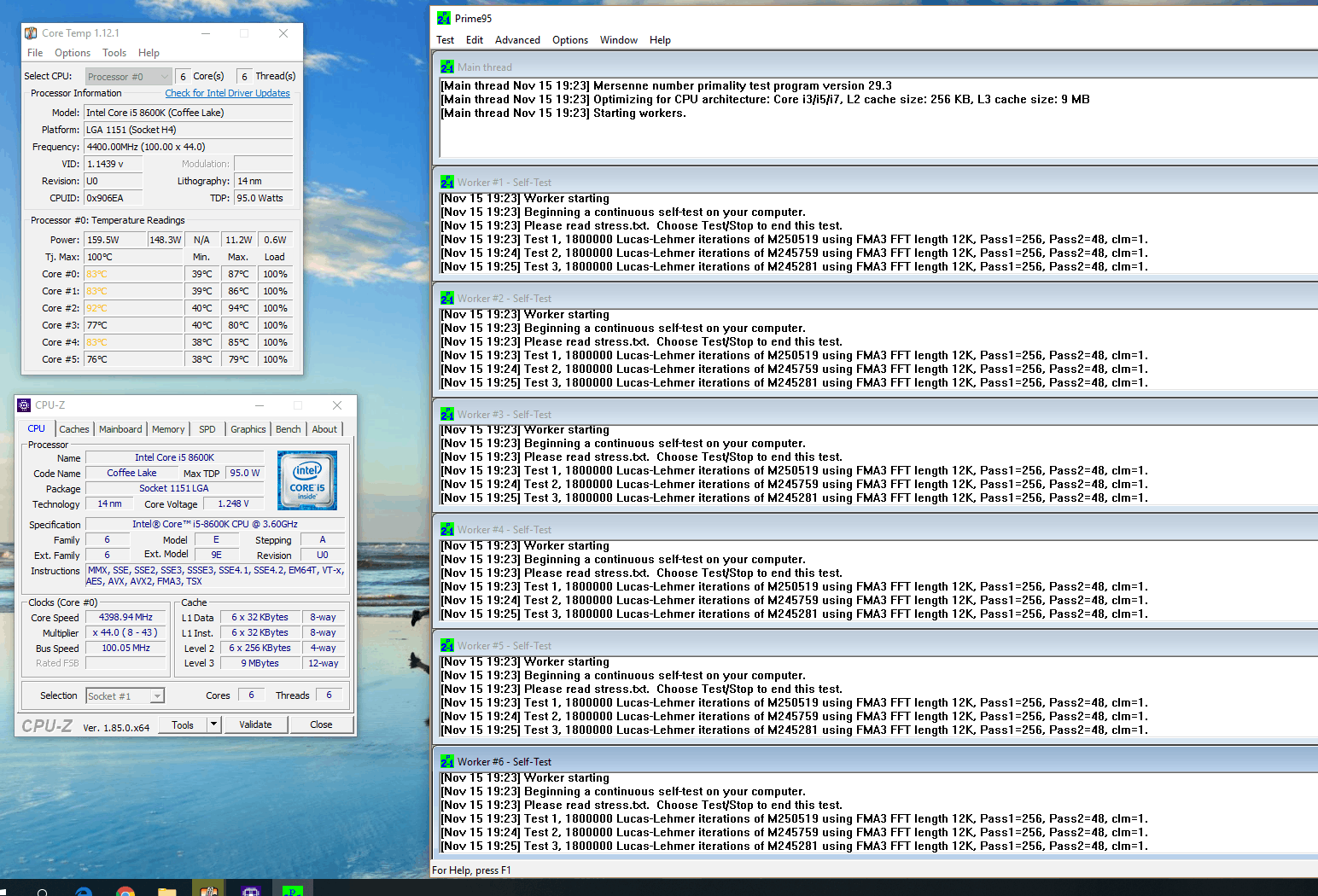Open the Select CPU Processor #0 dropdown
The height and width of the screenshot is (896, 1318).
pos(129,77)
